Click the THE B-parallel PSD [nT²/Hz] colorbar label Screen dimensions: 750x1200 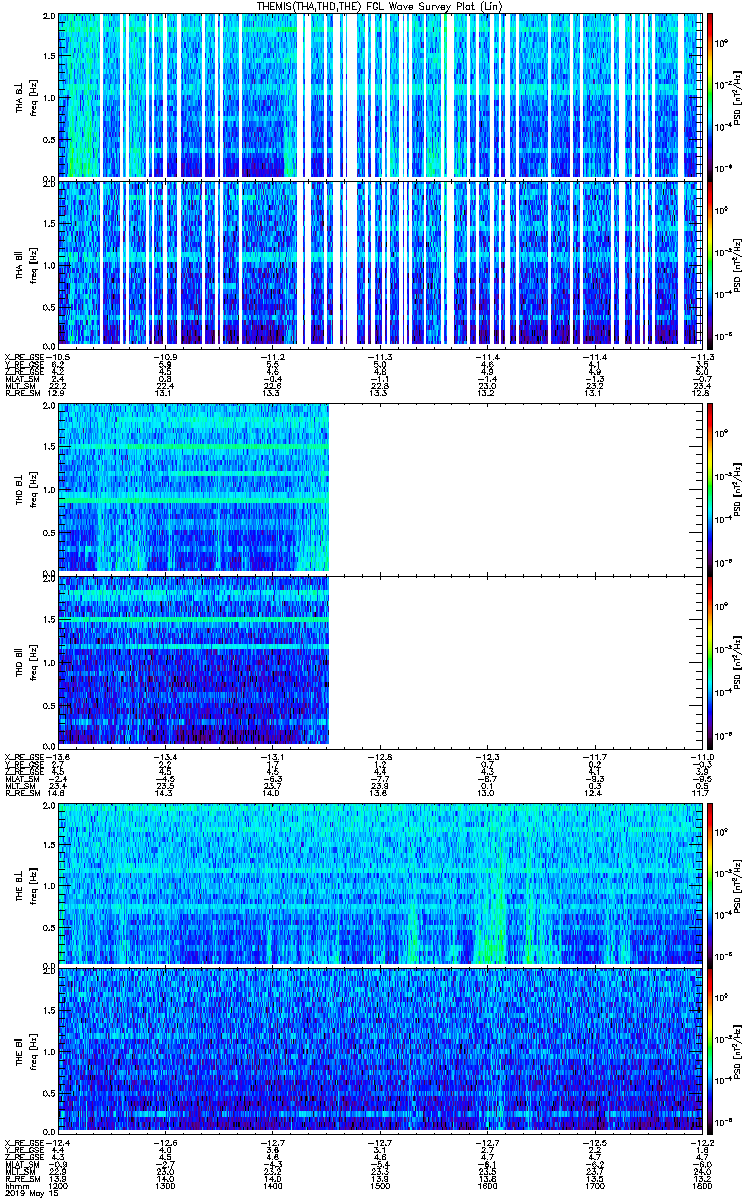(x=738, y=1050)
